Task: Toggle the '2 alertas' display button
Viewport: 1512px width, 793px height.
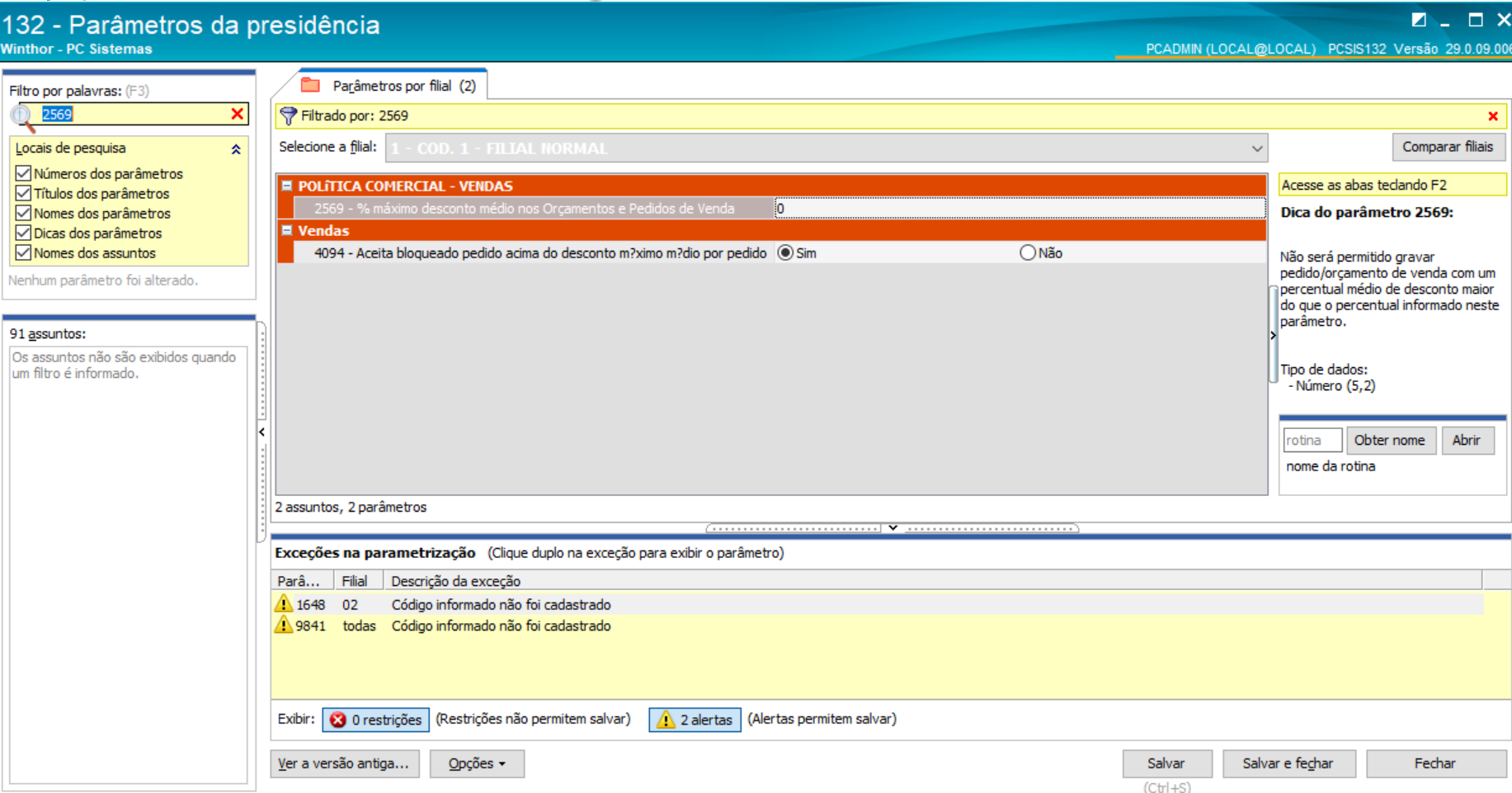Action: (695, 720)
